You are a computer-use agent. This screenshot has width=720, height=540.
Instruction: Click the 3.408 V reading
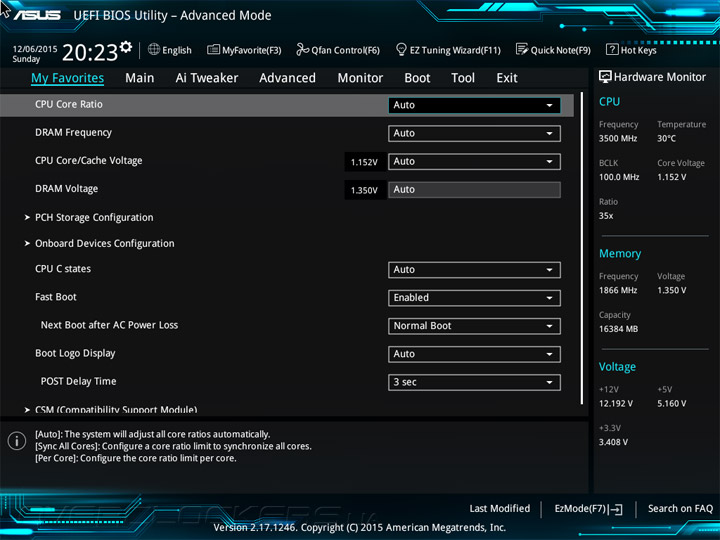coord(613,442)
